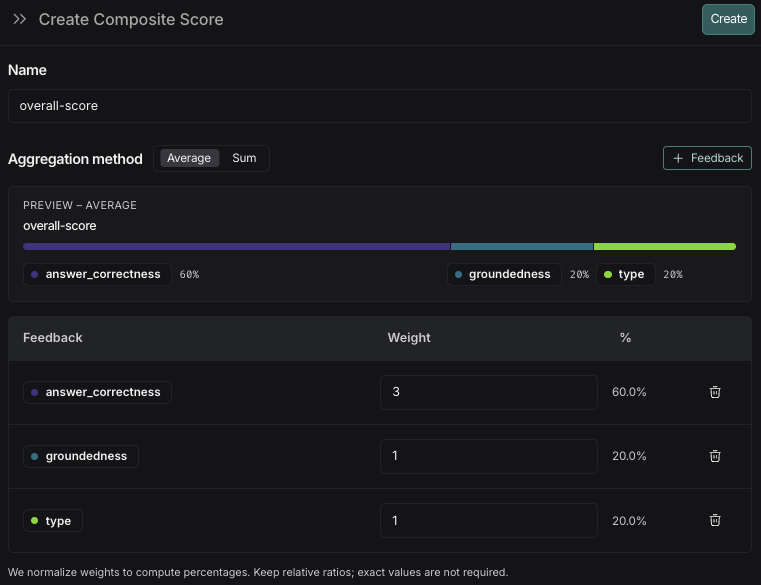Switch aggregation method to Sum
This screenshot has width=761, height=585.
coord(244,158)
